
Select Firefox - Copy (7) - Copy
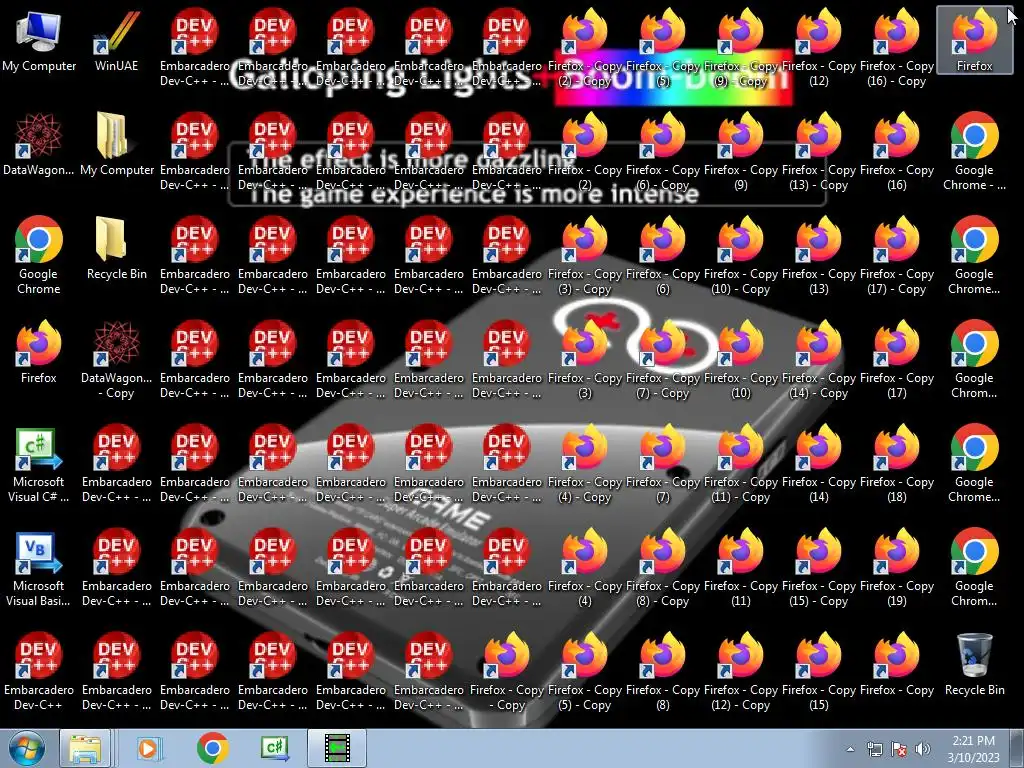pyautogui.click(x=662, y=360)
